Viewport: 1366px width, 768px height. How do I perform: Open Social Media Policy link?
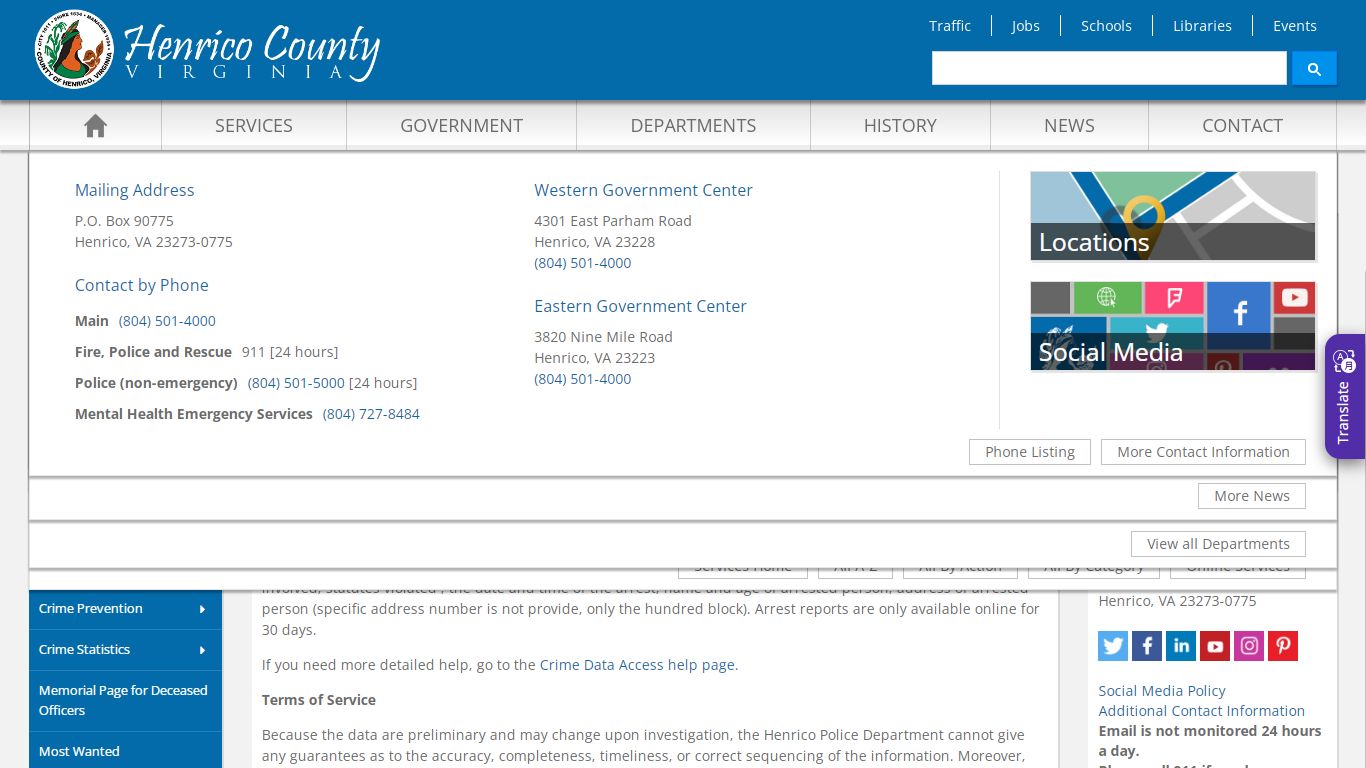[x=1162, y=691]
